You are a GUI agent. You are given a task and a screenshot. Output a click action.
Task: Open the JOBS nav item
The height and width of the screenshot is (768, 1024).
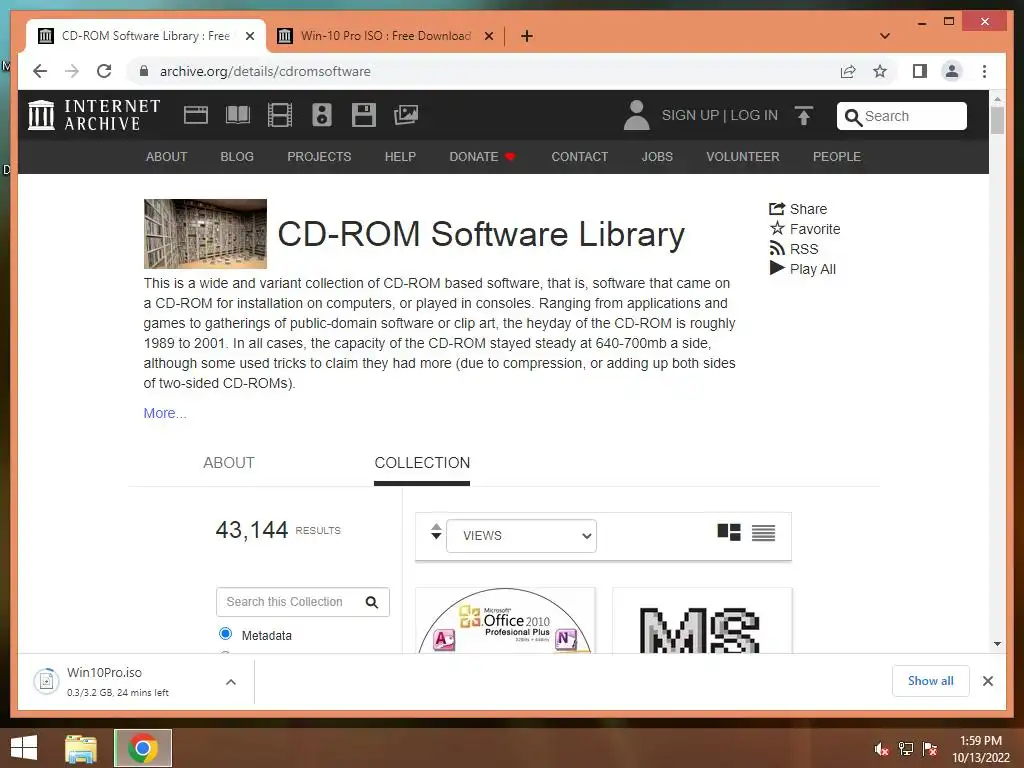657,157
